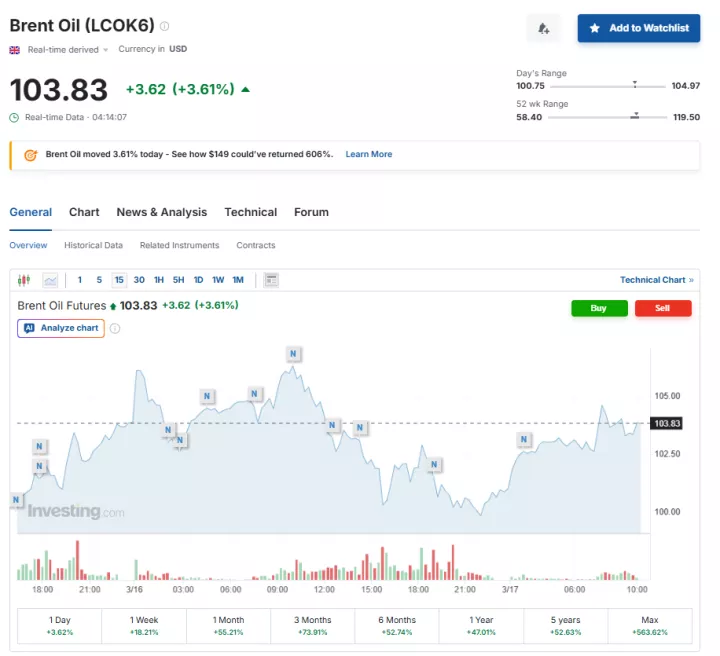Screen dimensions: 720x656
Task: Click the target icon in promo banner
Action: click(x=29, y=155)
